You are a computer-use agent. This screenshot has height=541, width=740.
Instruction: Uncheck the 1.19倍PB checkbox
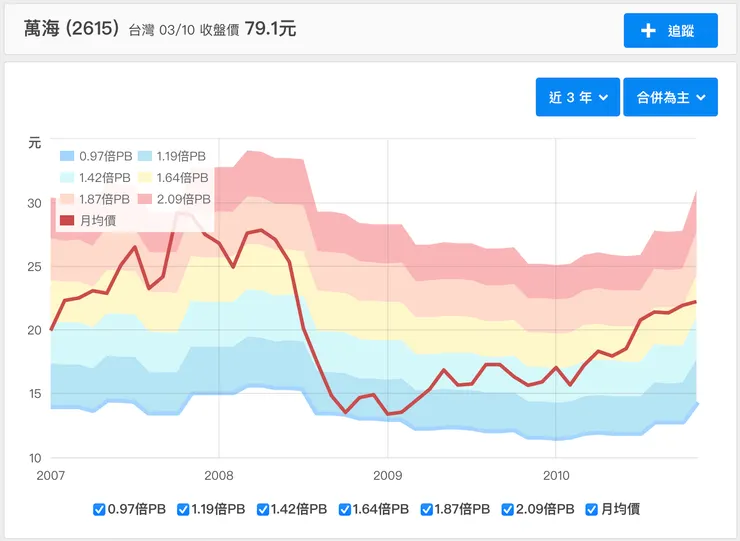pyautogui.click(x=183, y=510)
